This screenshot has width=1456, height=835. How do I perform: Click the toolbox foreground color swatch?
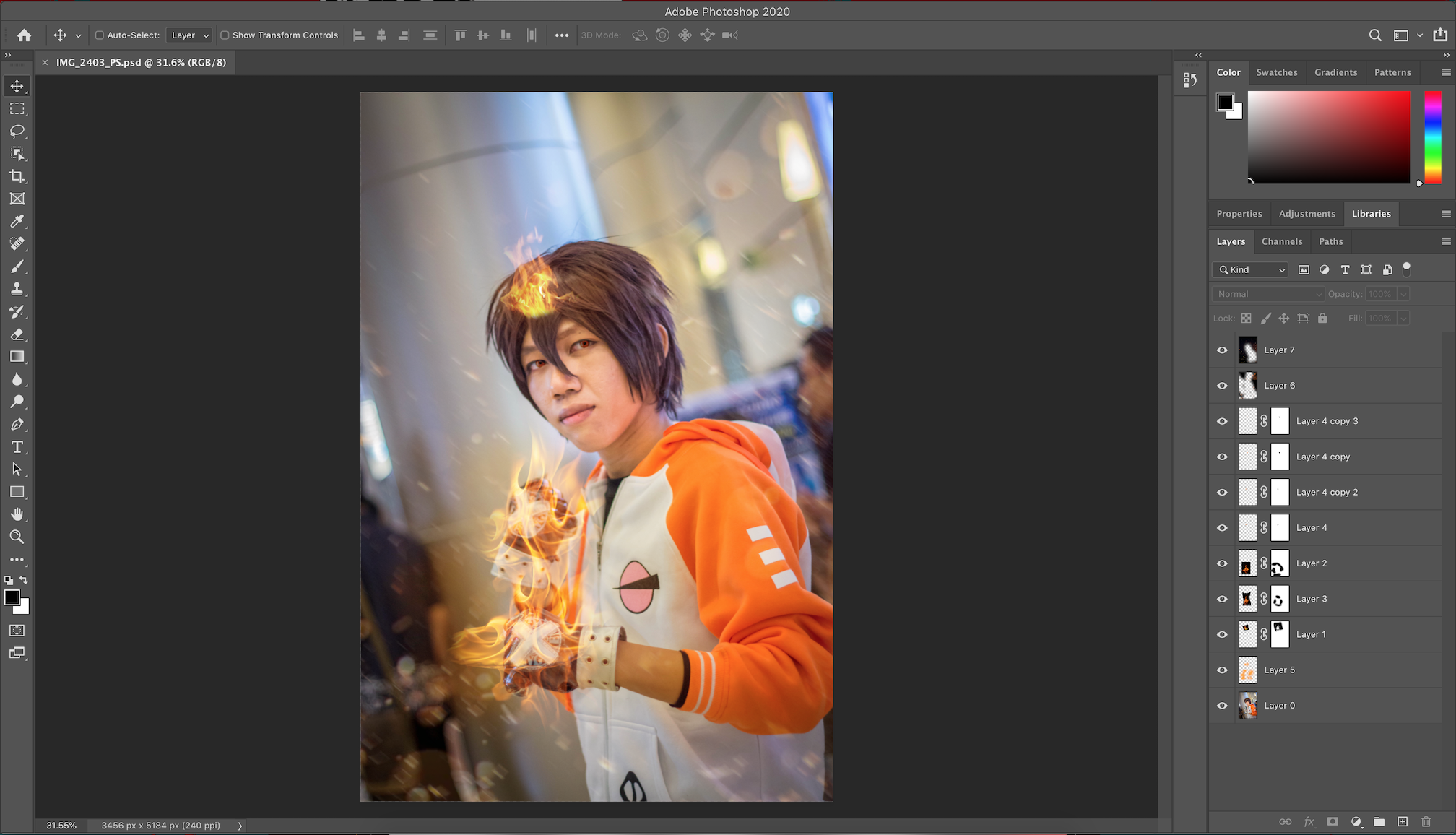(x=12, y=598)
